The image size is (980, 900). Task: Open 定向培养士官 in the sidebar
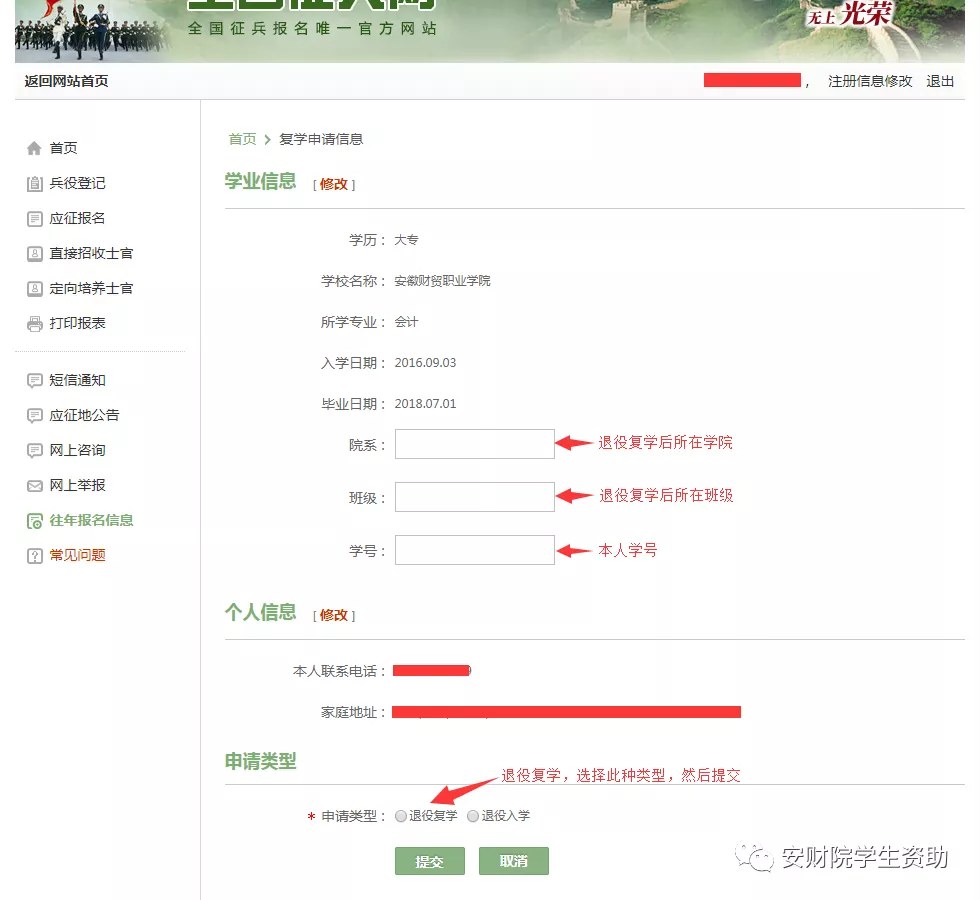pyautogui.click(x=91, y=288)
